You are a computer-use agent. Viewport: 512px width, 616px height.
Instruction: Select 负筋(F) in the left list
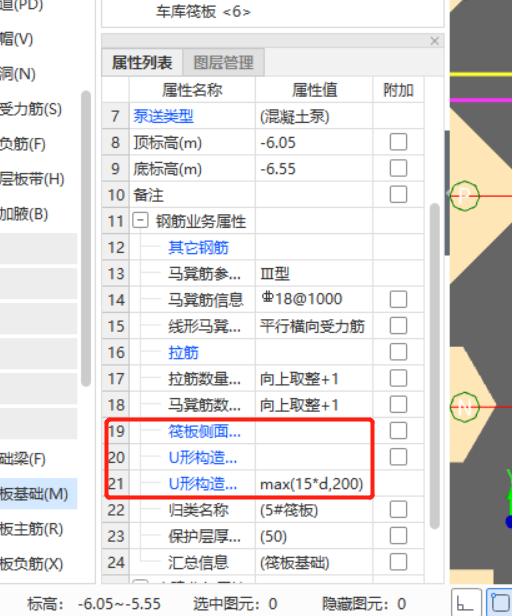pos(23,144)
